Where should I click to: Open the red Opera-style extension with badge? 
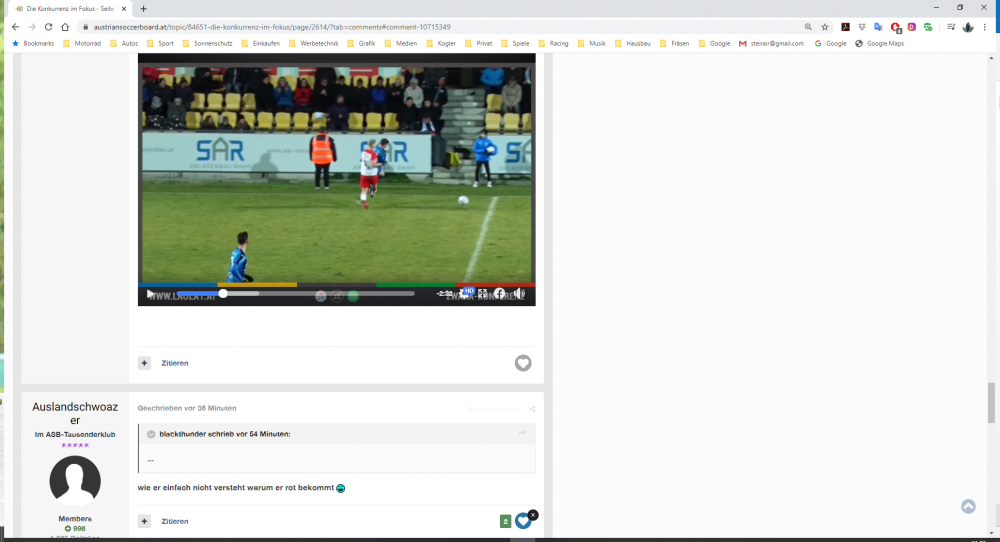pyautogui.click(x=895, y=27)
